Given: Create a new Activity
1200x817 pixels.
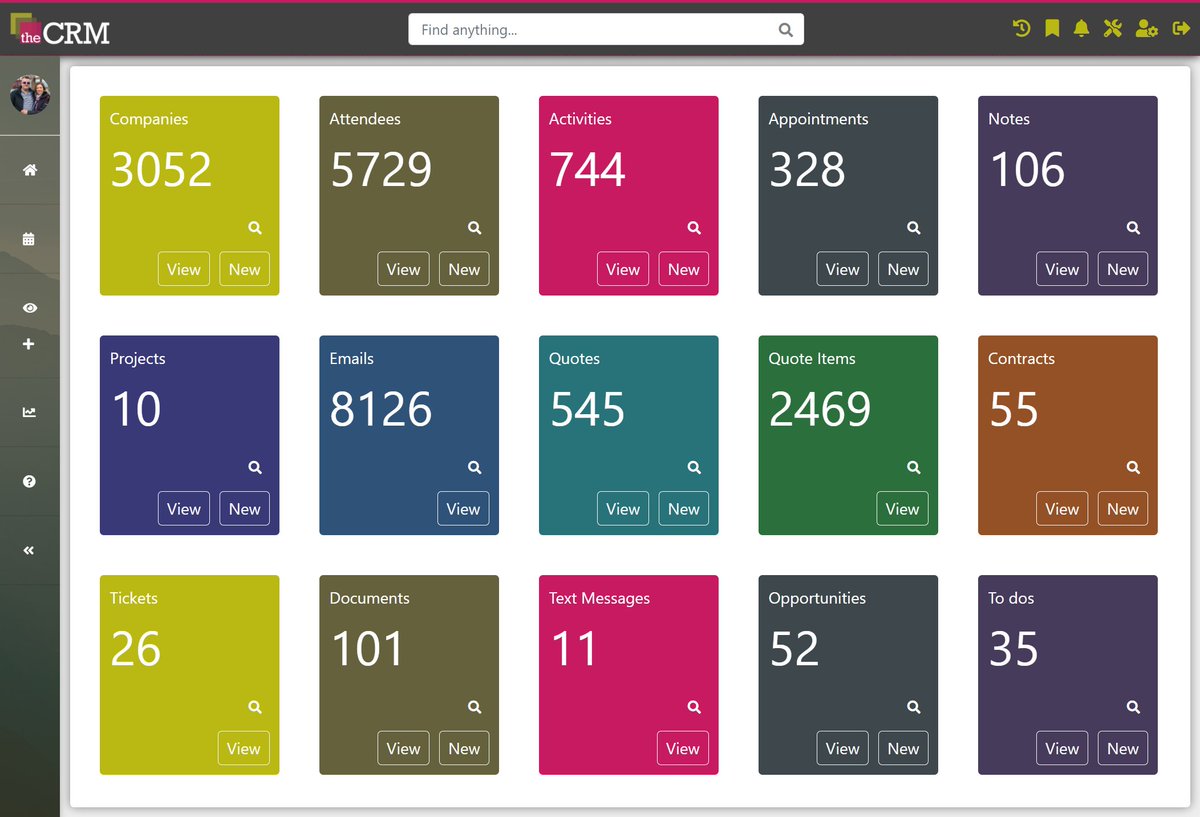Looking at the screenshot, I should [x=683, y=269].
